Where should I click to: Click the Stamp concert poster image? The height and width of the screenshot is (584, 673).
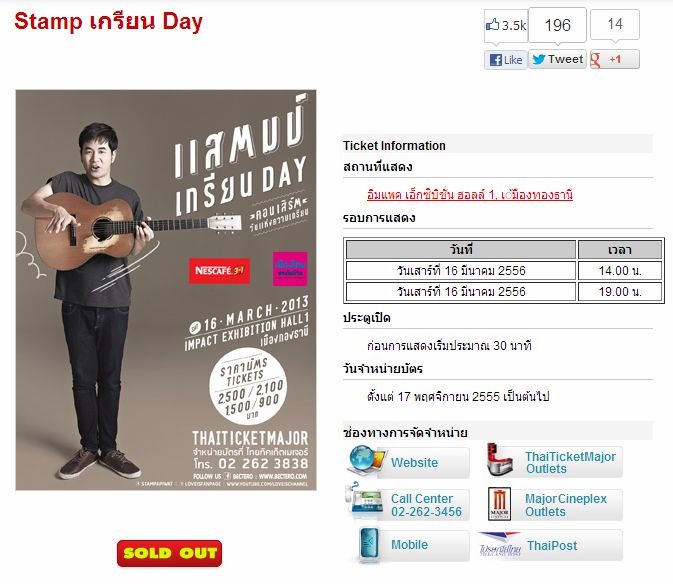pyautogui.click(x=166, y=290)
